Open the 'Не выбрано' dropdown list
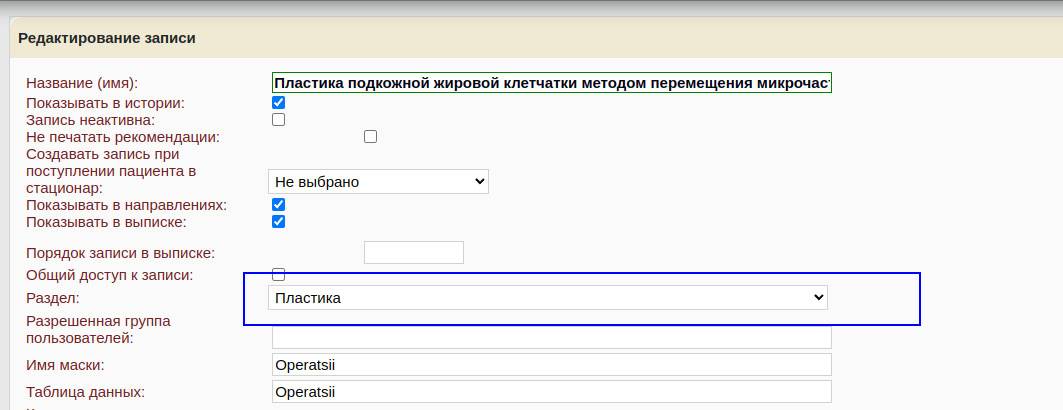 click(x=378, y=181)
